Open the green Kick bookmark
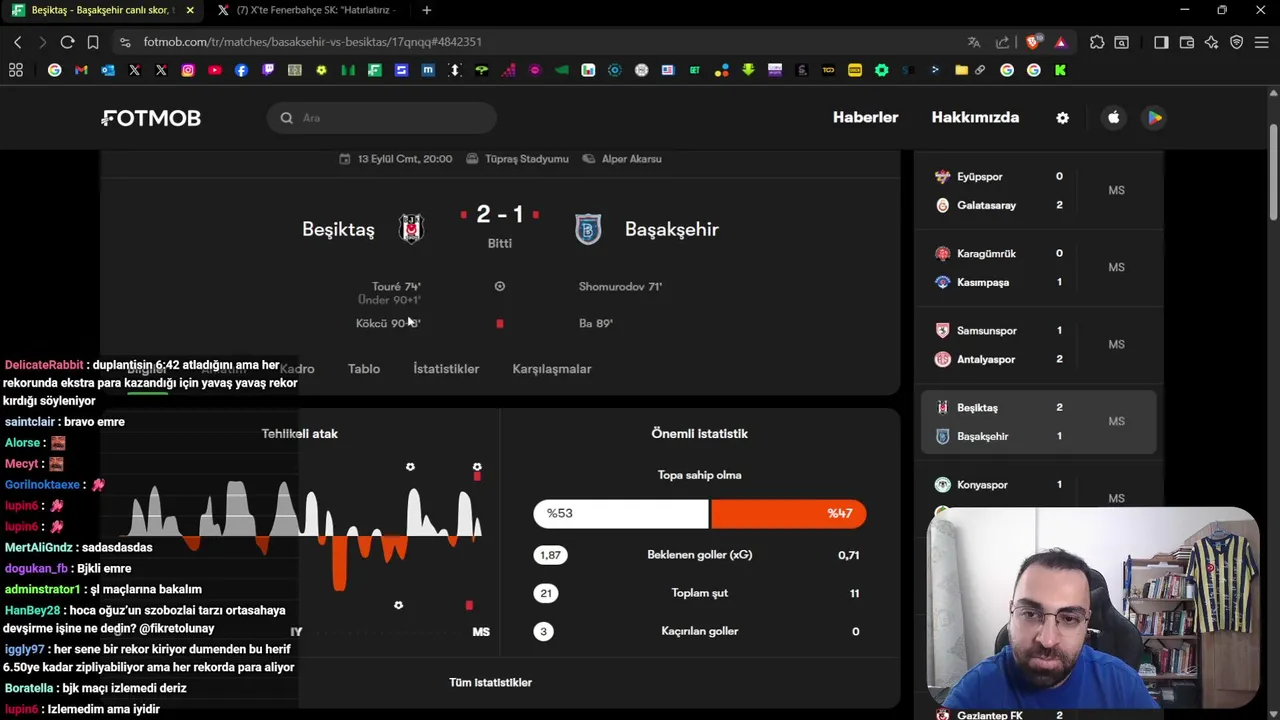1280x720 pixels. tap(1060, 70)
